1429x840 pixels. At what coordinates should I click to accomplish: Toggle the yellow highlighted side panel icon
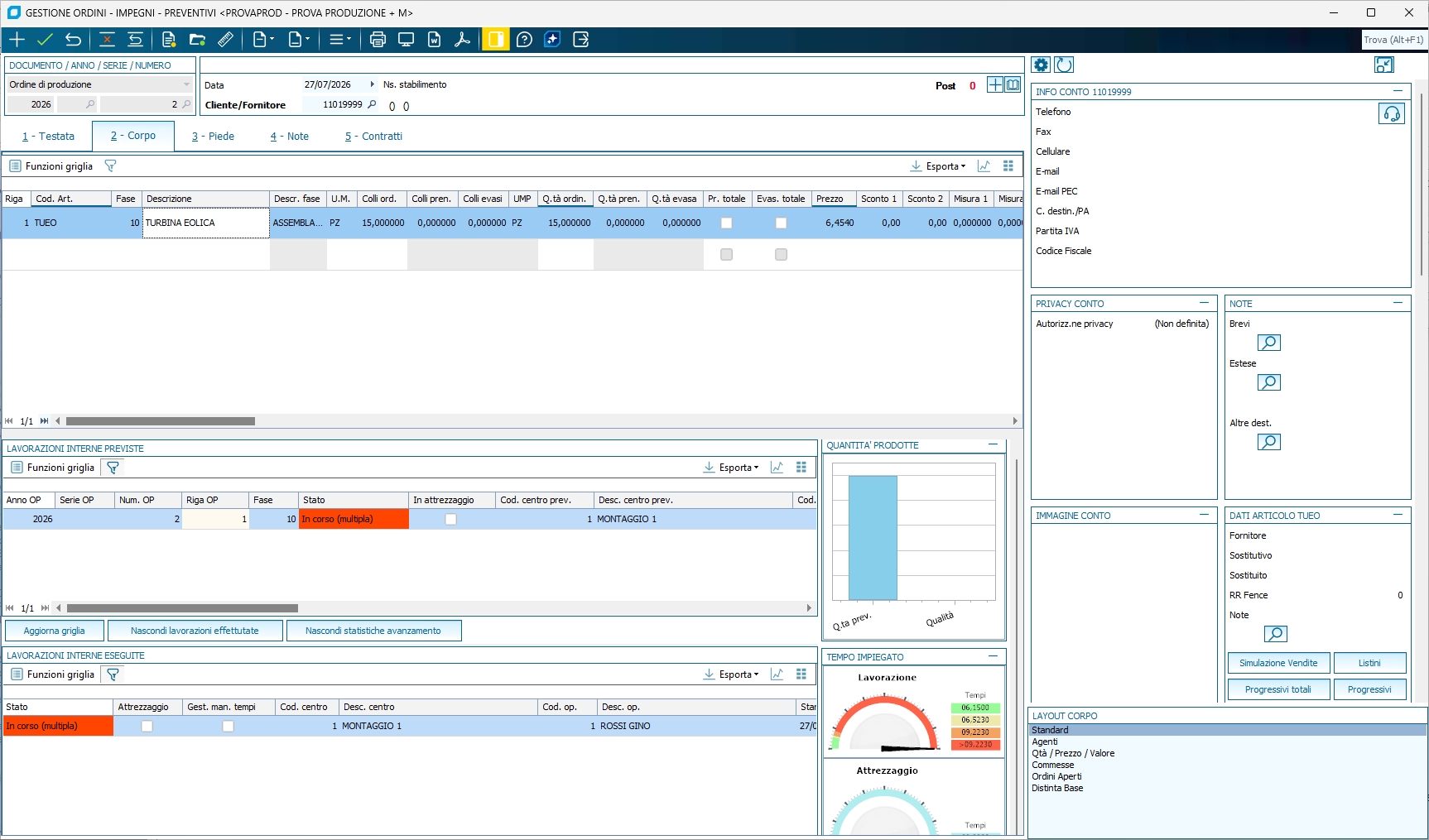point(495,40)
